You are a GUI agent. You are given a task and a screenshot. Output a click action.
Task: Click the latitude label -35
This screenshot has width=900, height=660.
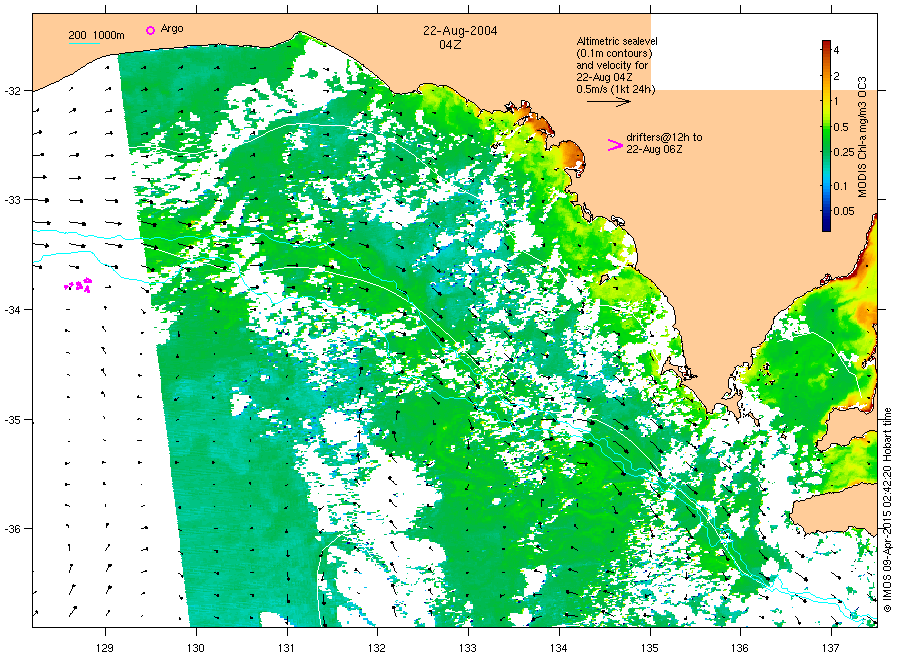click(13, 420)
